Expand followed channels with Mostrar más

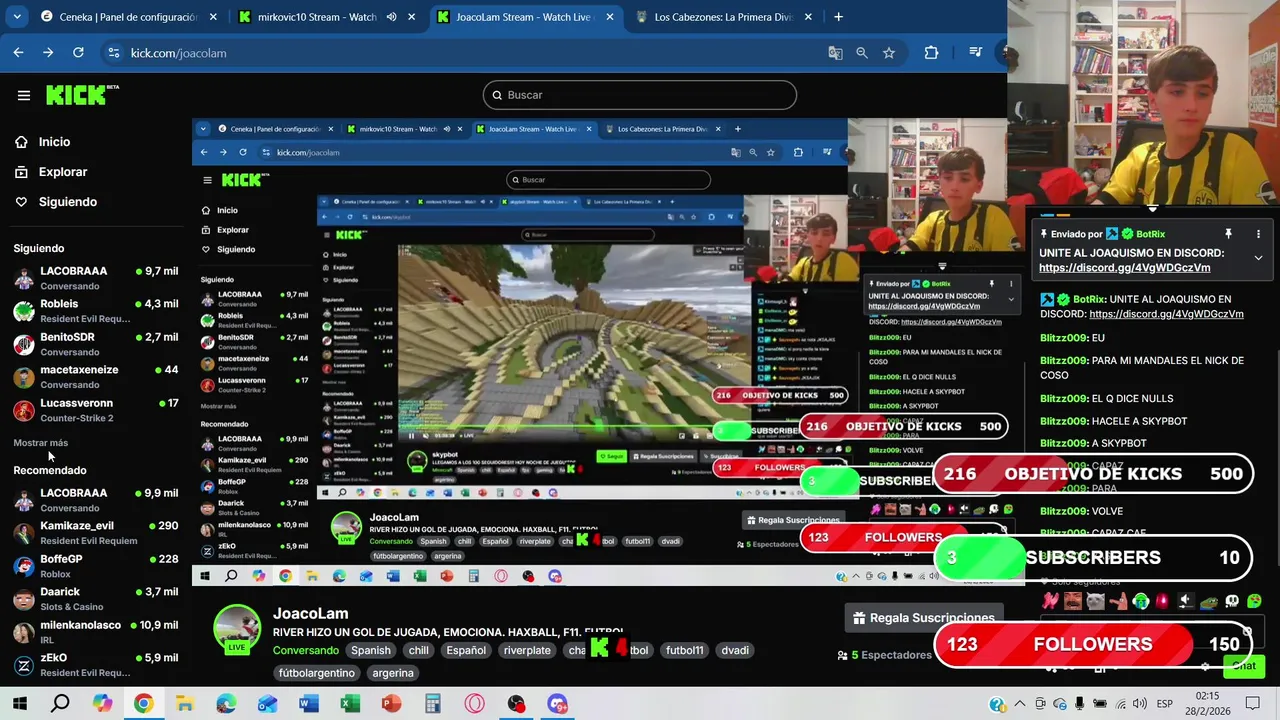pyautogui.click(x=41, y=443)
